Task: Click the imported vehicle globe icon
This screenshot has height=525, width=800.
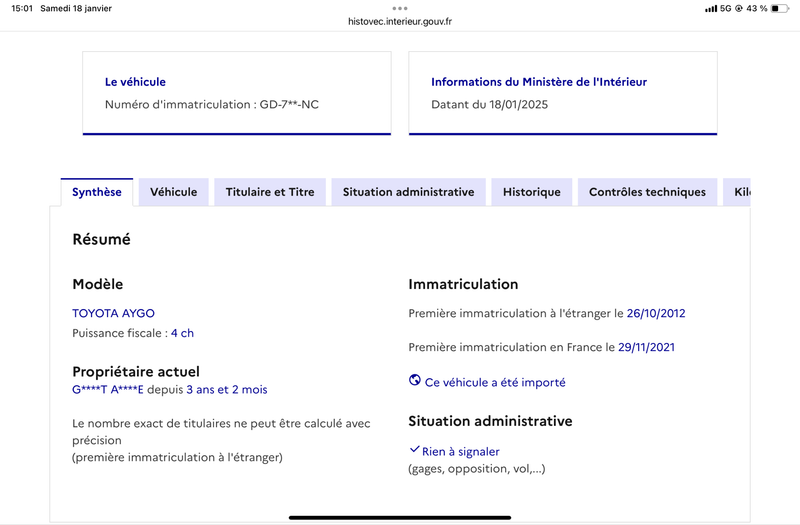Action: point(415,380)
